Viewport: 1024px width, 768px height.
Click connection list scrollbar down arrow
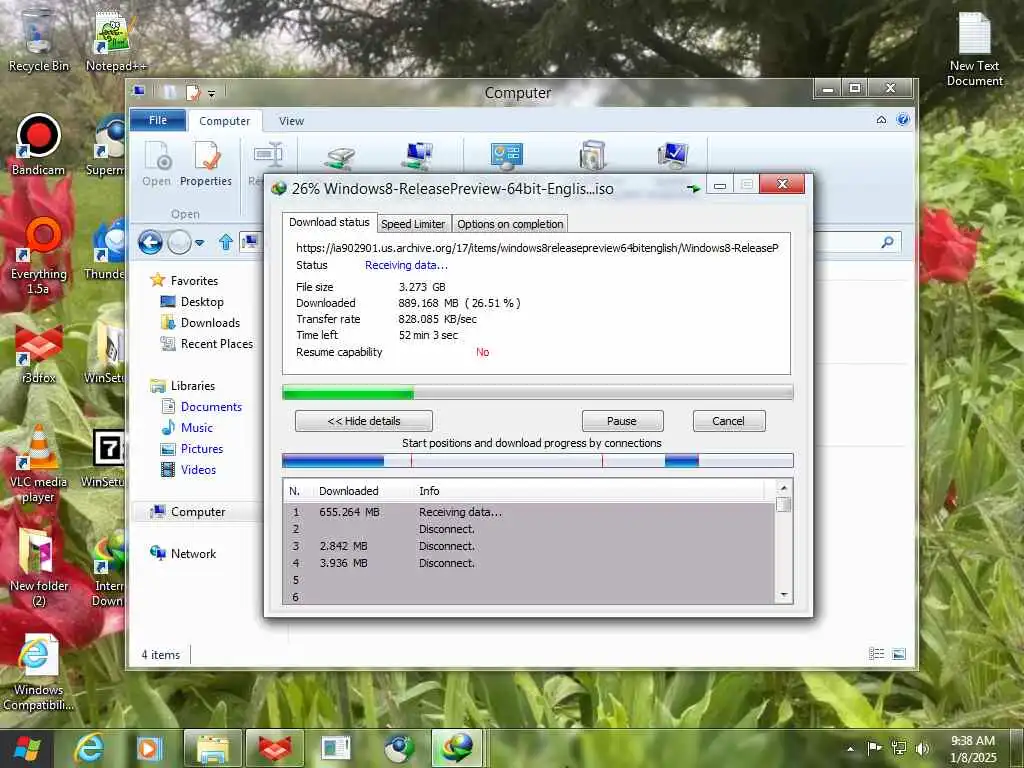(784, 595)
